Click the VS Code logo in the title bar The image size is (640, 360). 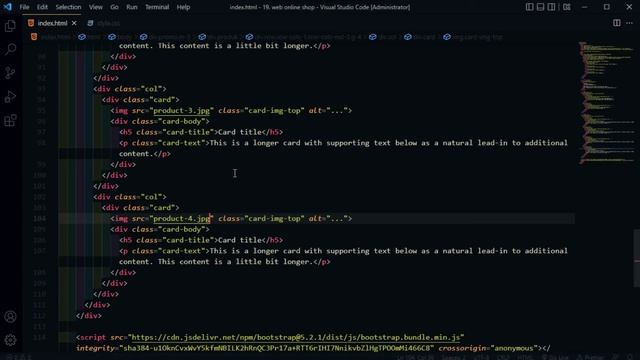coord(7,7)
